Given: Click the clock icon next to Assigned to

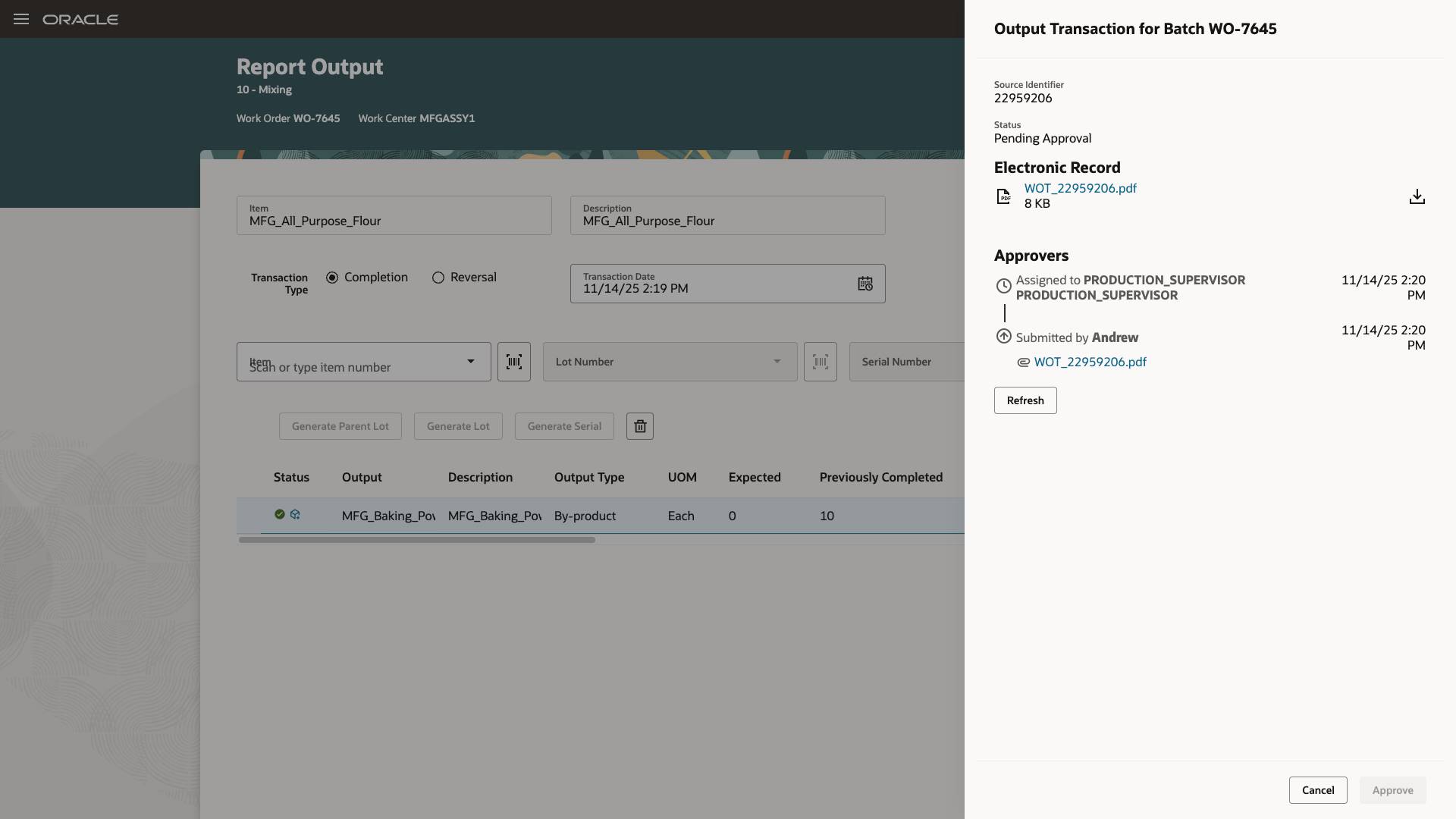Looking at the screenshot, I should [x=1003, y=286].
